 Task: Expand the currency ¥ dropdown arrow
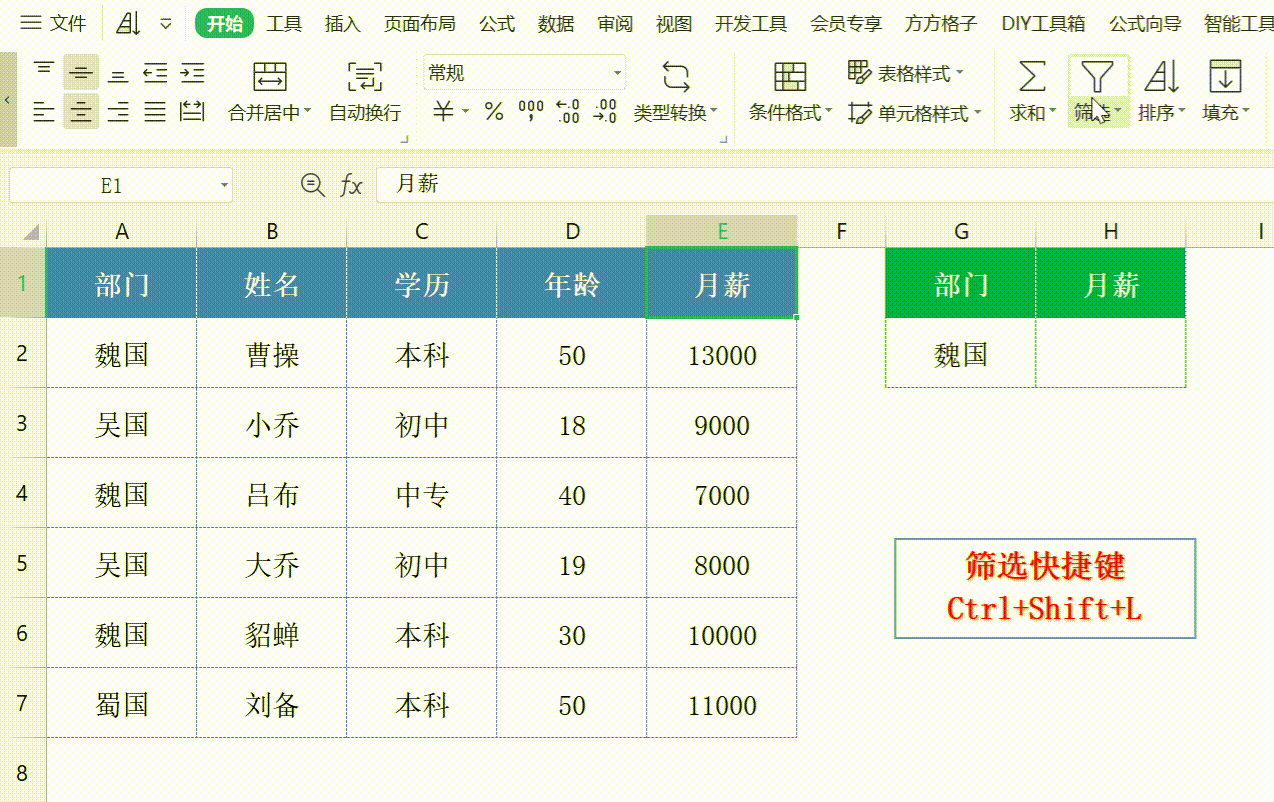click(466, 112)
